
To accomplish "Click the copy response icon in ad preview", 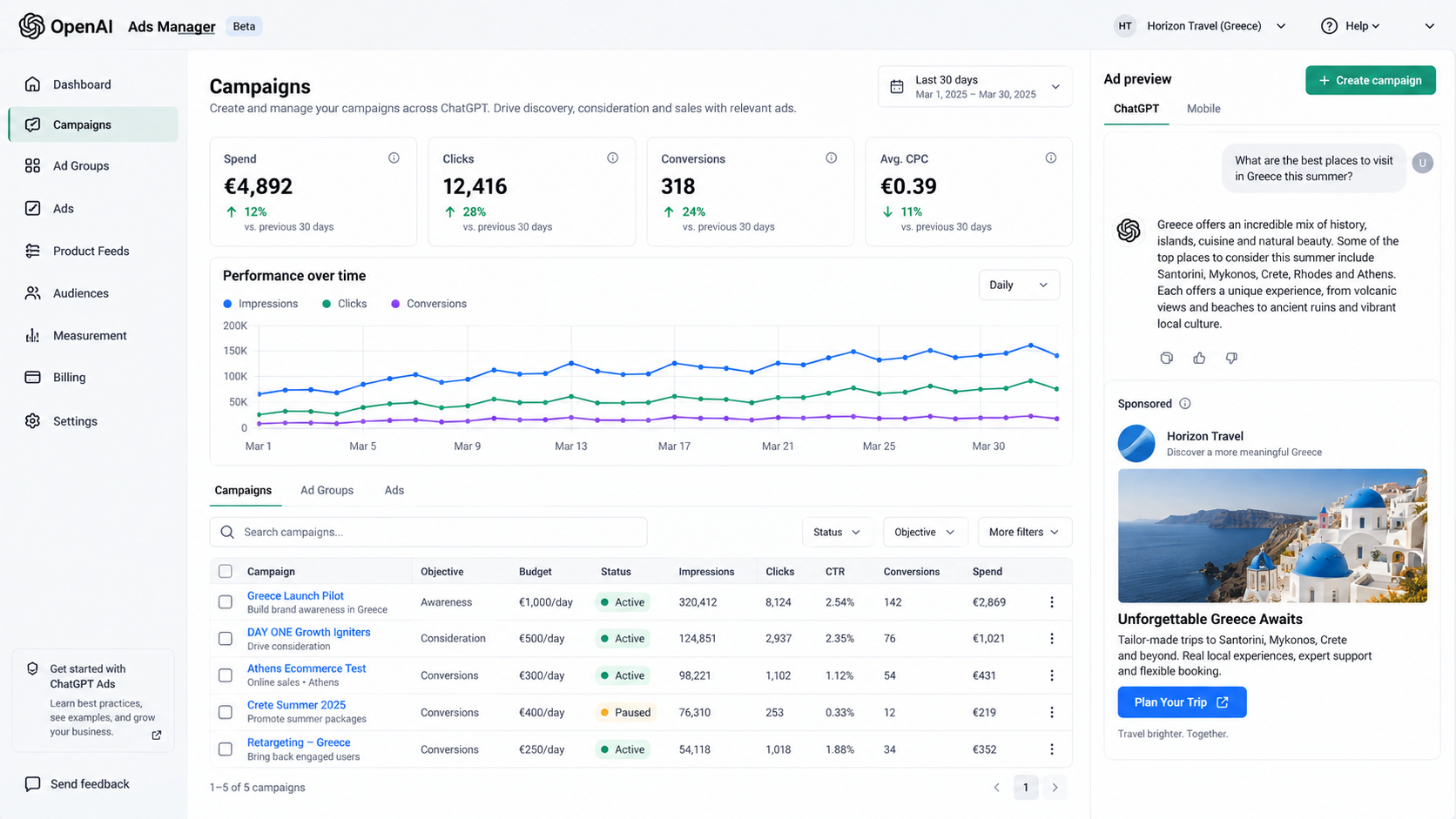I will click(x=1167, y=358).
